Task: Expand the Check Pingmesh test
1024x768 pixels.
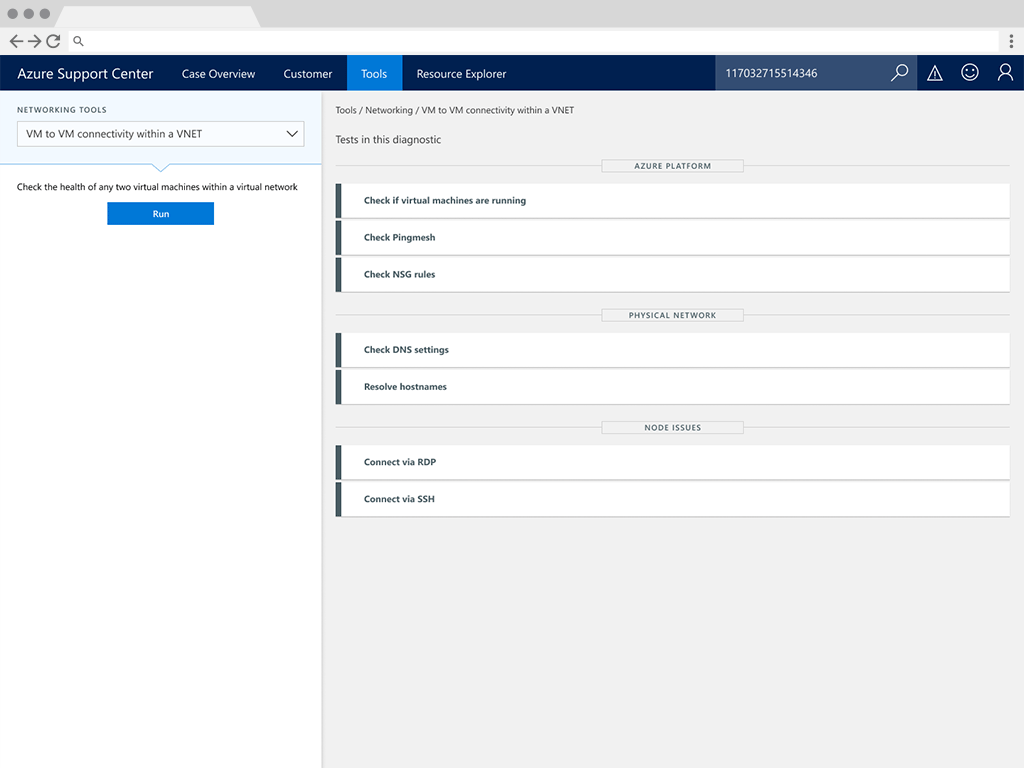Action: click(x=673, y=238)
